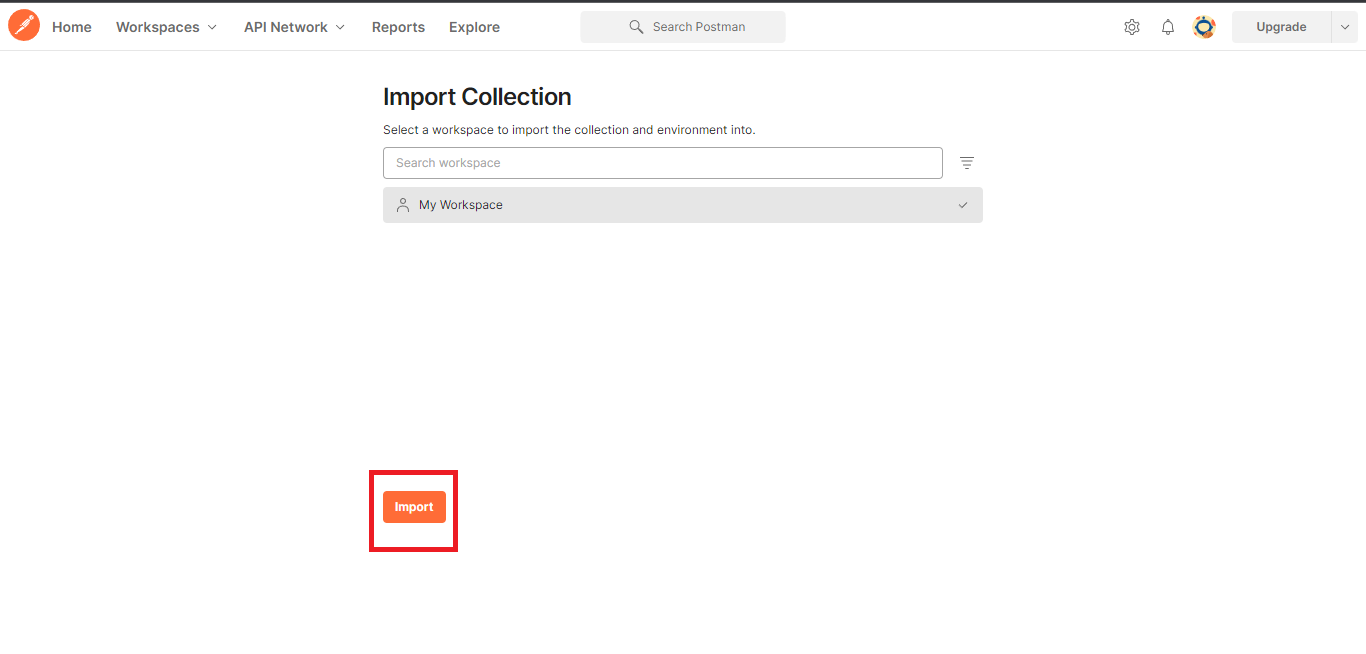
Task: Click the search magnifier in Search Postman
Action: click(636, 27)
